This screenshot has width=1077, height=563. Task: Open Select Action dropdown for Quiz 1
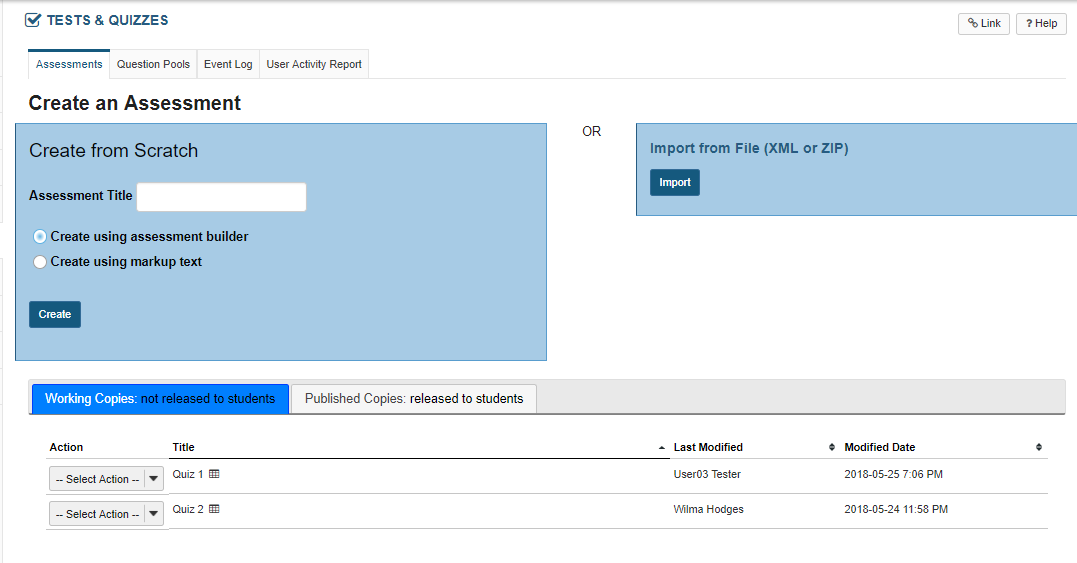106,479
